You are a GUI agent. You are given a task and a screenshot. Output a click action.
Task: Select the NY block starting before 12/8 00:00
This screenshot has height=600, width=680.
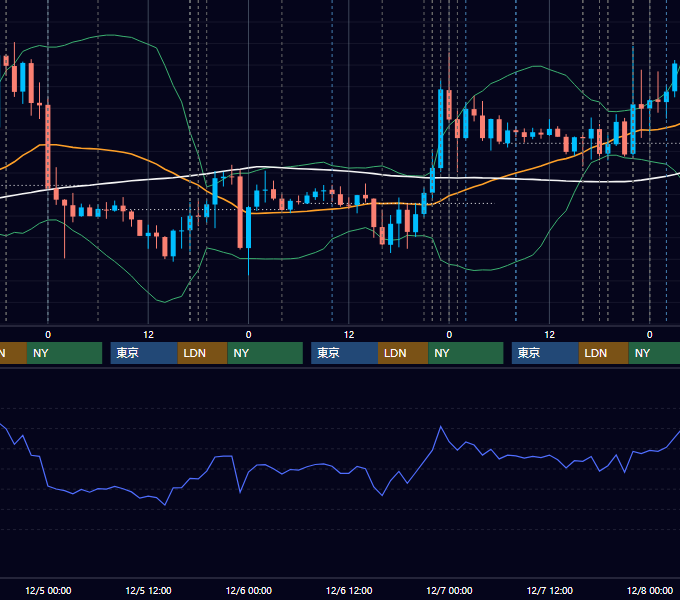[654, 353]
